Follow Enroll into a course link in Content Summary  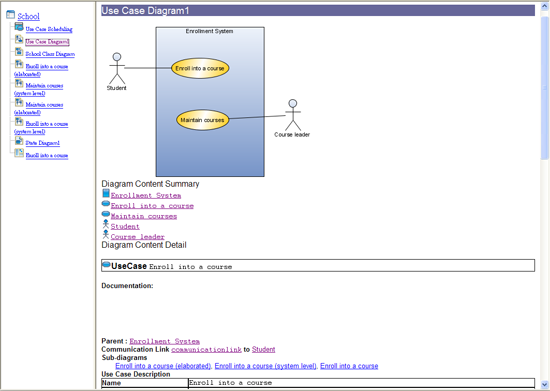click(152, 206)
